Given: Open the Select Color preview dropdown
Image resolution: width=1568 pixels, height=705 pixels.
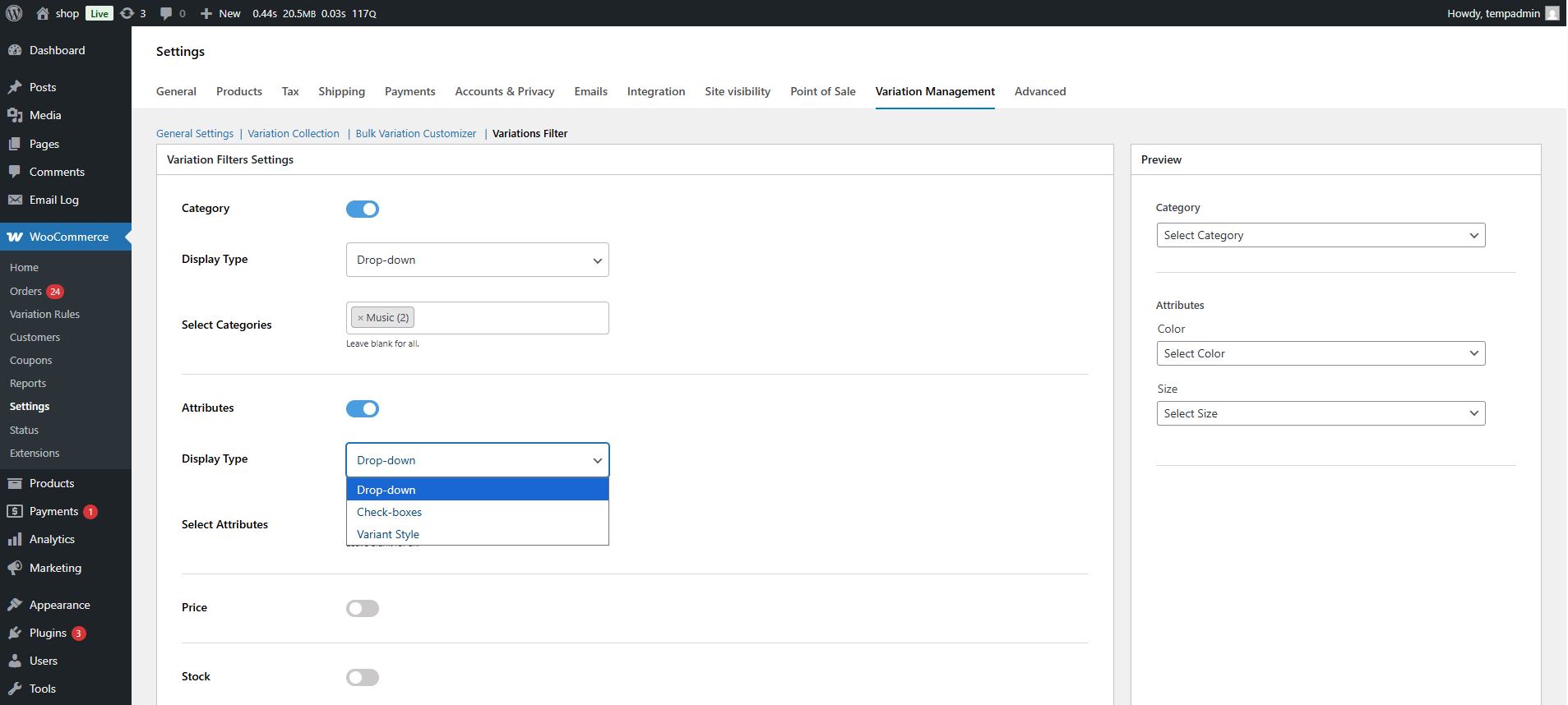Looking at the screenshot, I should [1320, 353].
